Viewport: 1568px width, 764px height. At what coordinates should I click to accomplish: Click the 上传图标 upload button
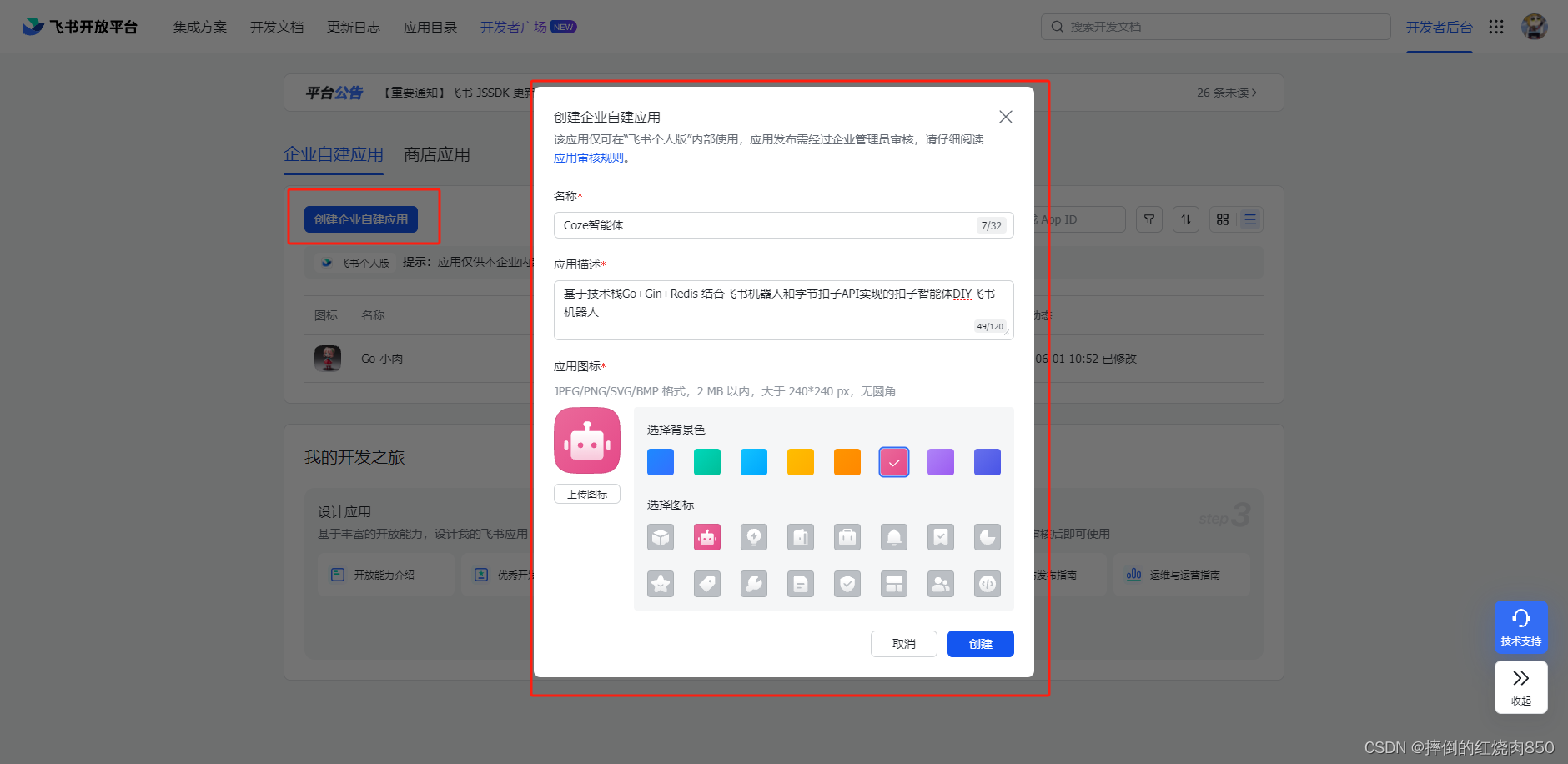pyautogui.click(x=587, y=494)
